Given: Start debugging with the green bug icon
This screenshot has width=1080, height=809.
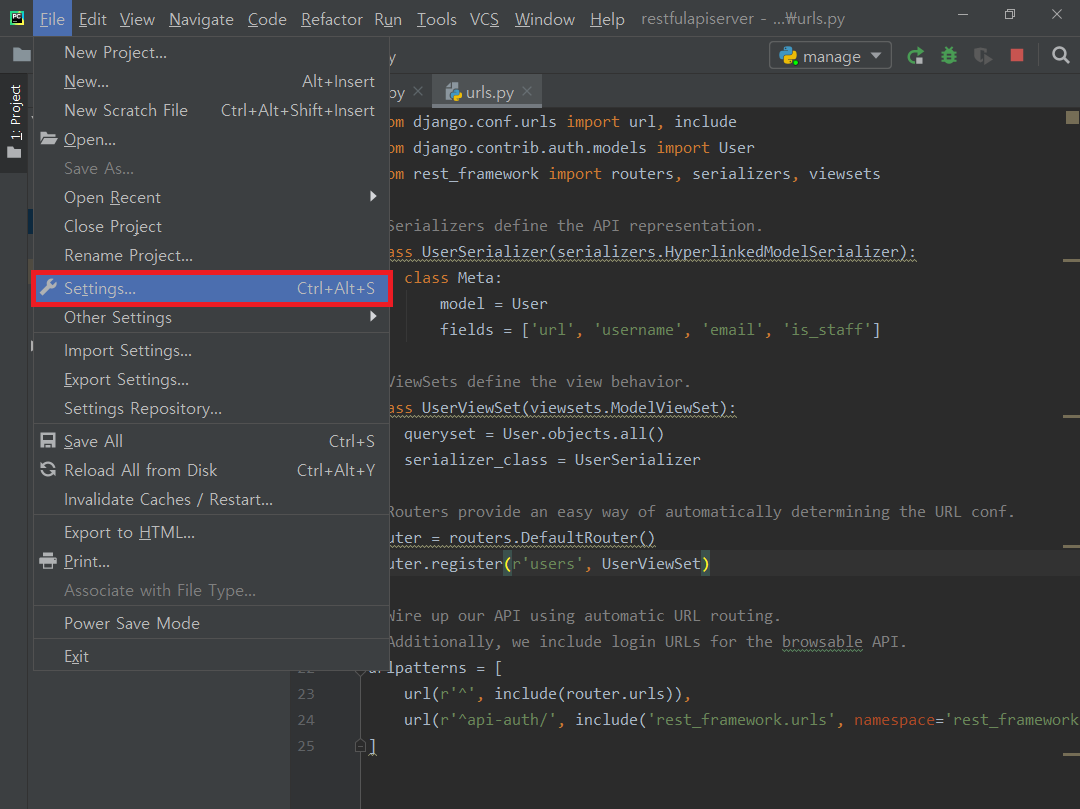Looking at the screenshot, I should [x=949, y=56].
